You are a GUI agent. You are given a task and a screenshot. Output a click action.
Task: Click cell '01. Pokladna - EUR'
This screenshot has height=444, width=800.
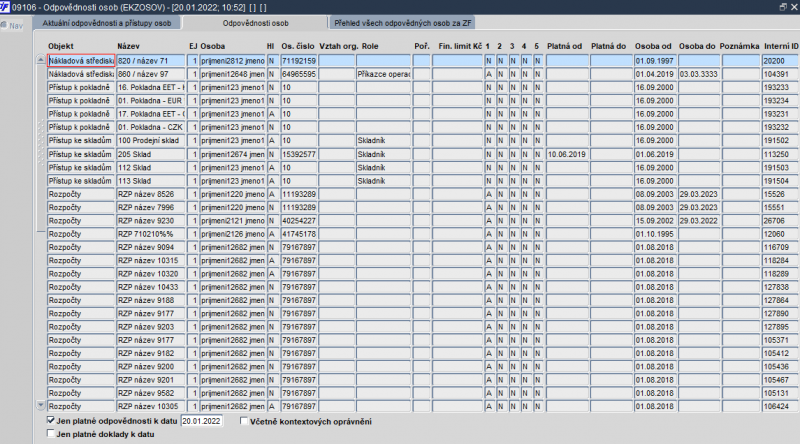click(151, 101)
